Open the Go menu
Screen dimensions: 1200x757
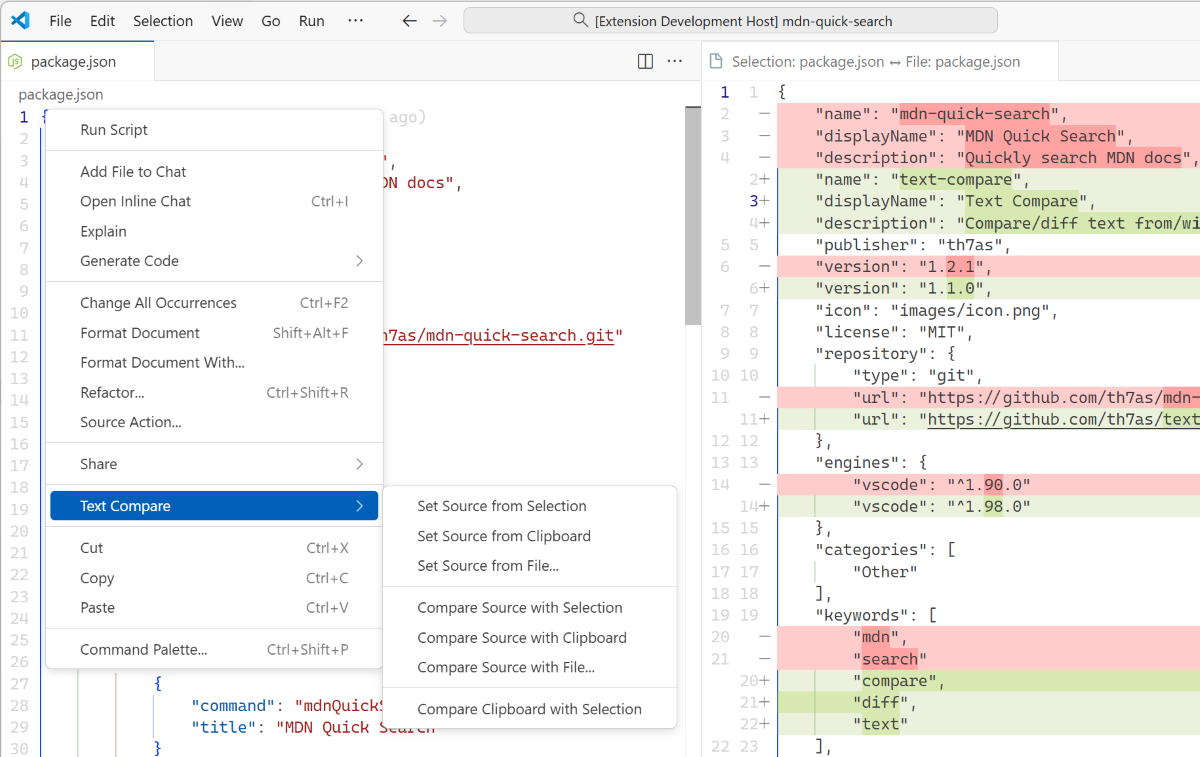tap(271, 20)
